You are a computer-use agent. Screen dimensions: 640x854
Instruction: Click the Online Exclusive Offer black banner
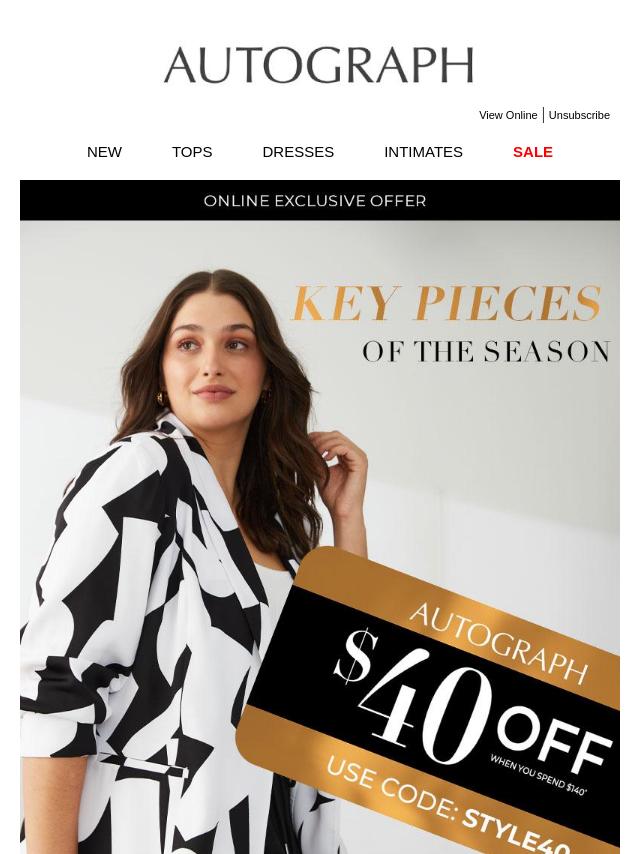tap(320, 200)
